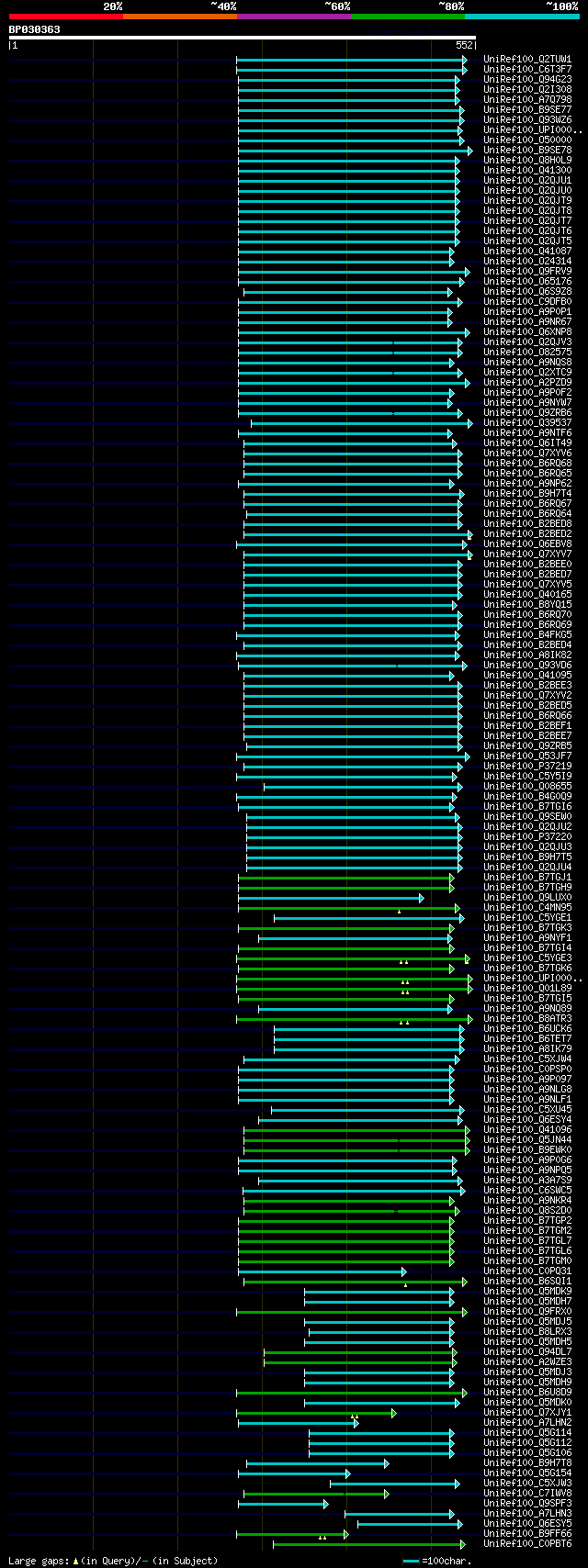The width and height of the screenshot is (588, 1568).
Task: Click the white query sequence bar
Action: [243, 39]
